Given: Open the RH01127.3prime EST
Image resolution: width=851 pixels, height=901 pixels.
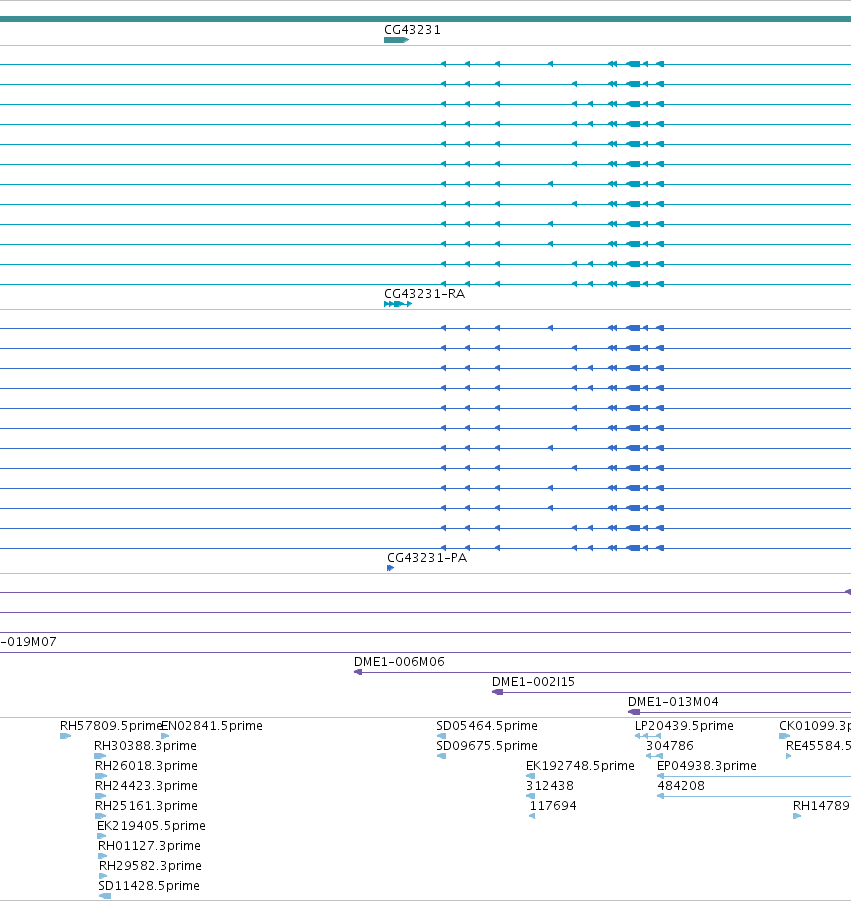Looking at the screenshot, I should click(149, 846).
